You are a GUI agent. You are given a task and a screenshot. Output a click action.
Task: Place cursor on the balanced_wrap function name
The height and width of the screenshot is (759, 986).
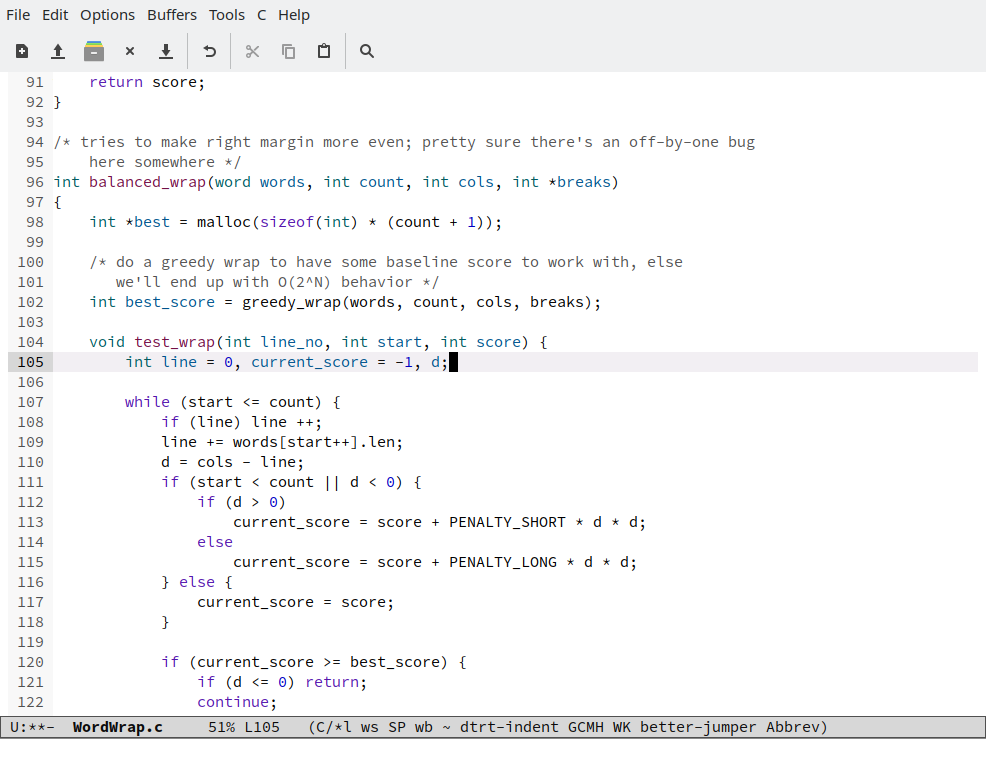(147, 182)
